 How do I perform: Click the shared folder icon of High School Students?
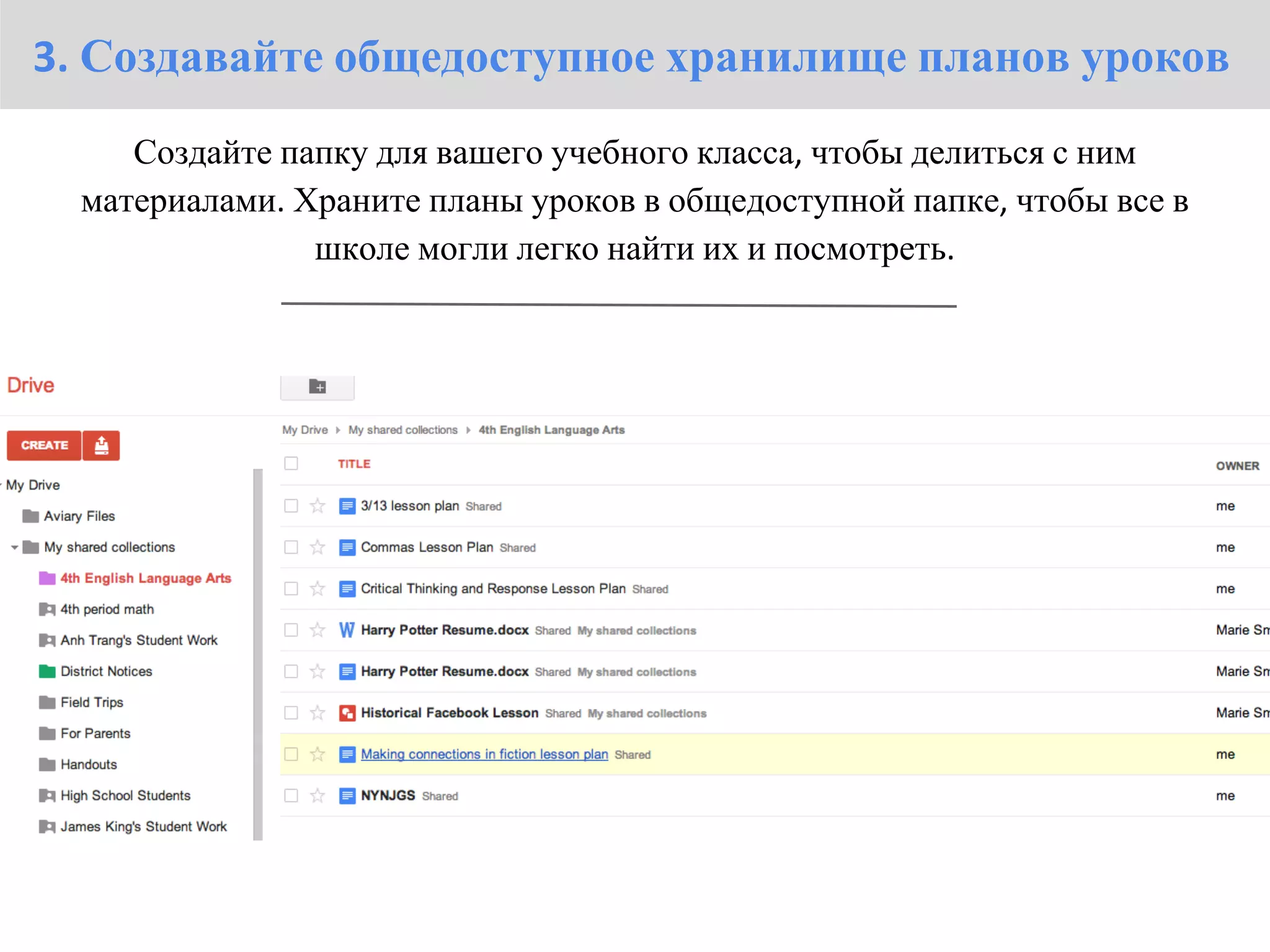(x=47, y=795)
